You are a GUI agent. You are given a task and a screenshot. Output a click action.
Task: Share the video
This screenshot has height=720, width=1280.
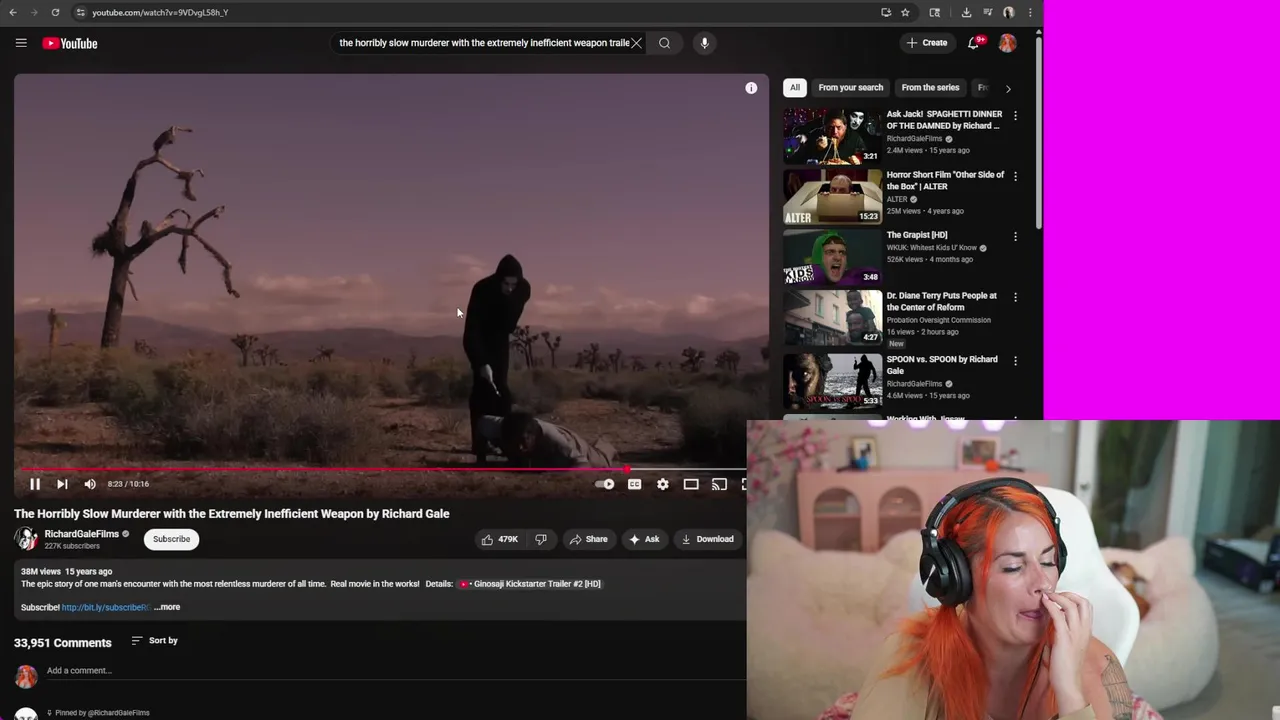588,539
